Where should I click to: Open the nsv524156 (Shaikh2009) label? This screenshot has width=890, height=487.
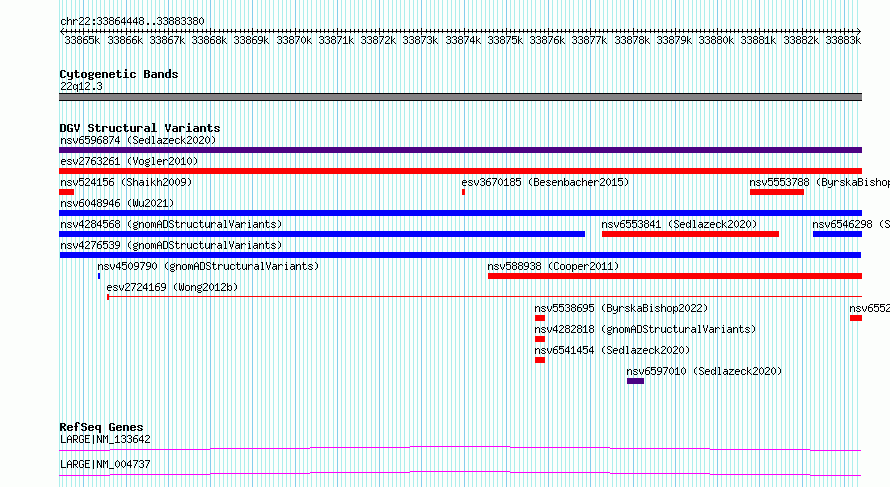[x=126, y=182]
